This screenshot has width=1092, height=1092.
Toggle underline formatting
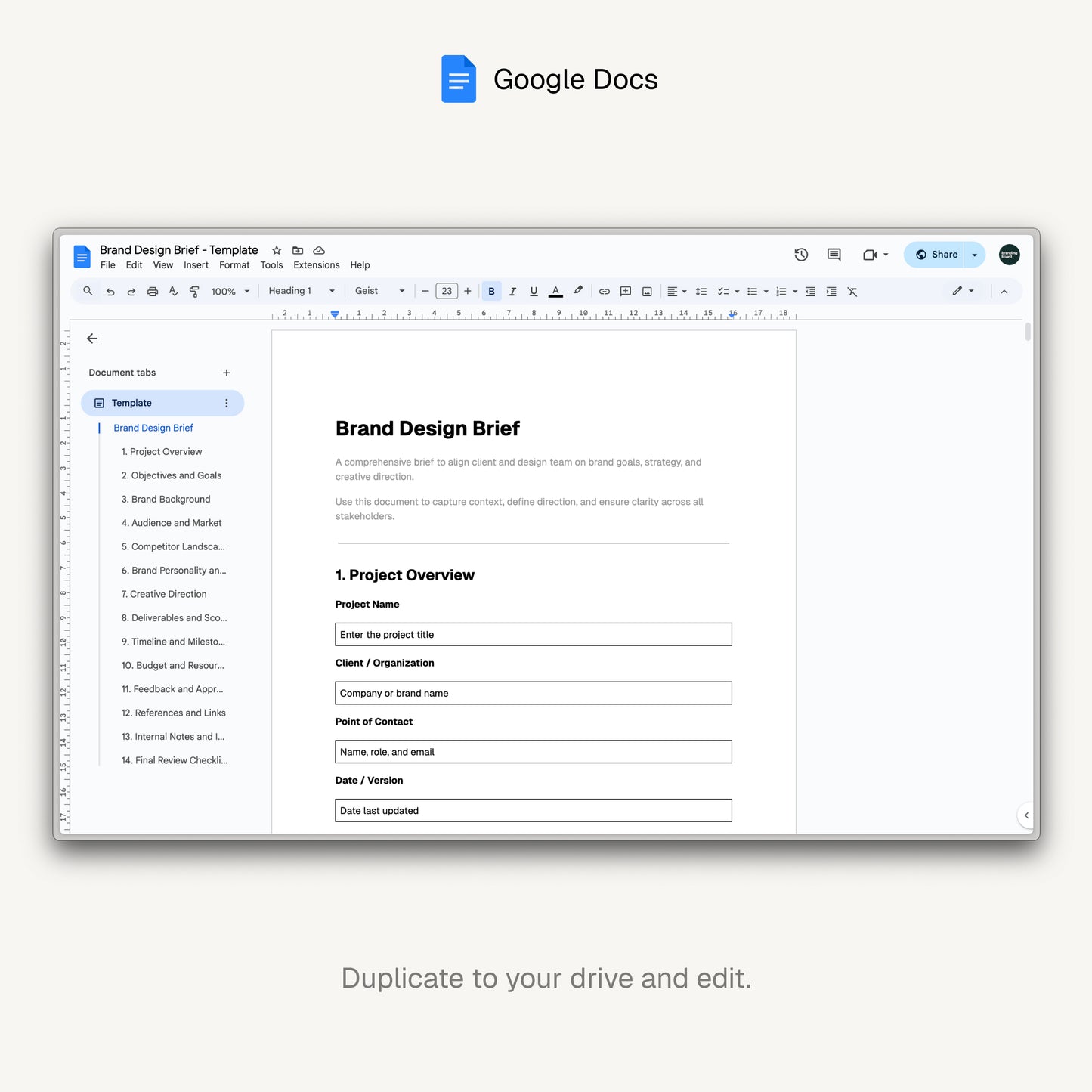(534, 292)
